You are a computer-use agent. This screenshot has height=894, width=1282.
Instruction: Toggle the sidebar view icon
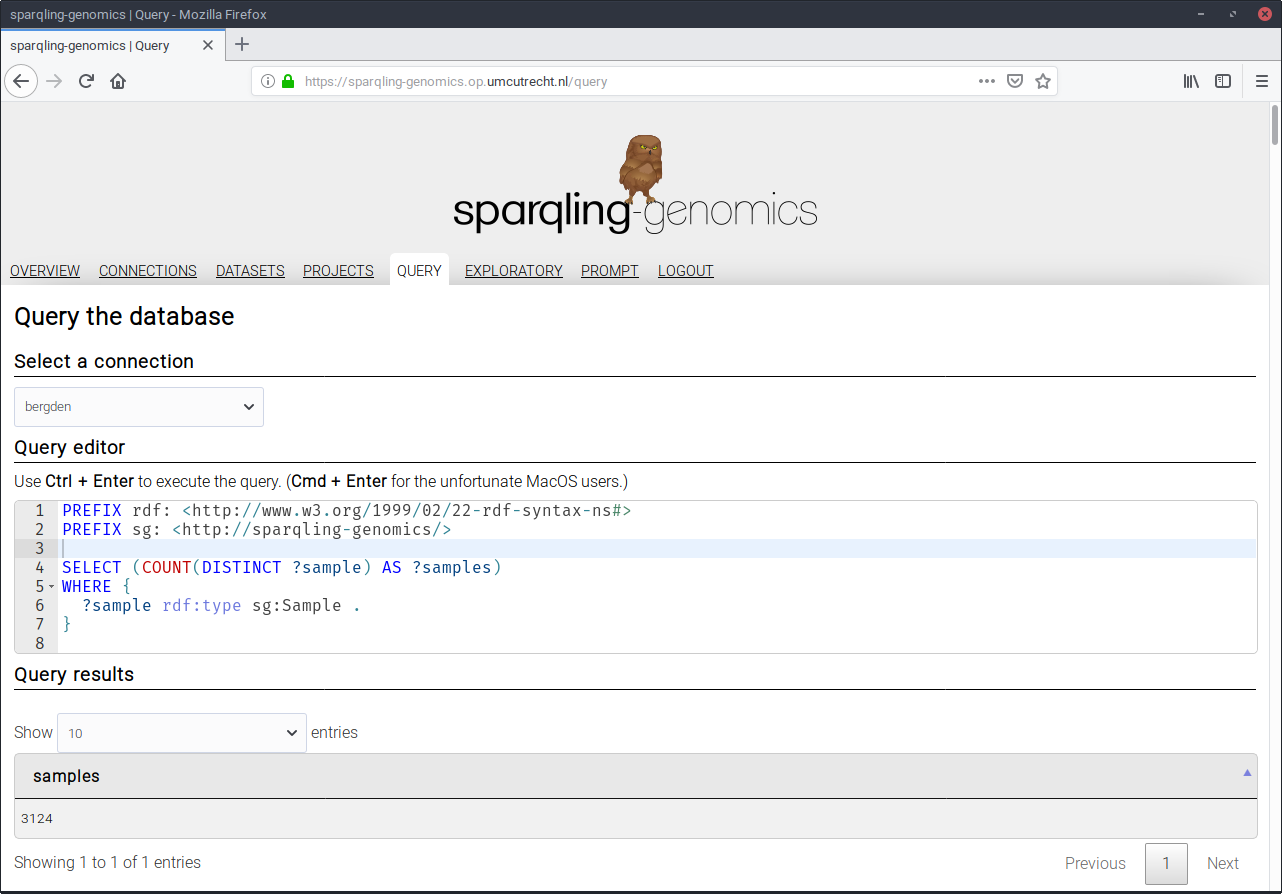pyautogui.click(x=1223, y=81)
